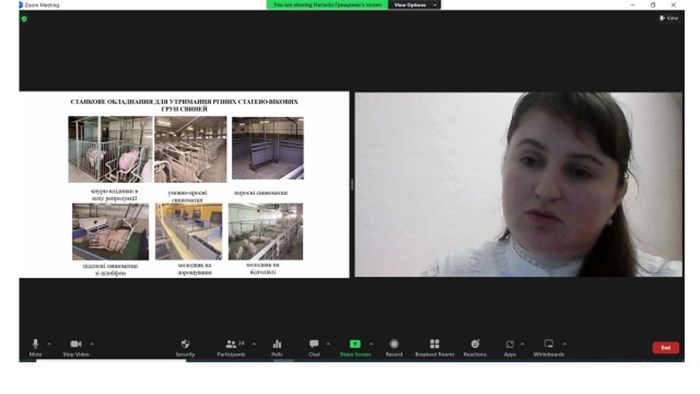Open the View layout button at top right
The width and height of the screenshot is (700, 394).
tap(669, 18)
